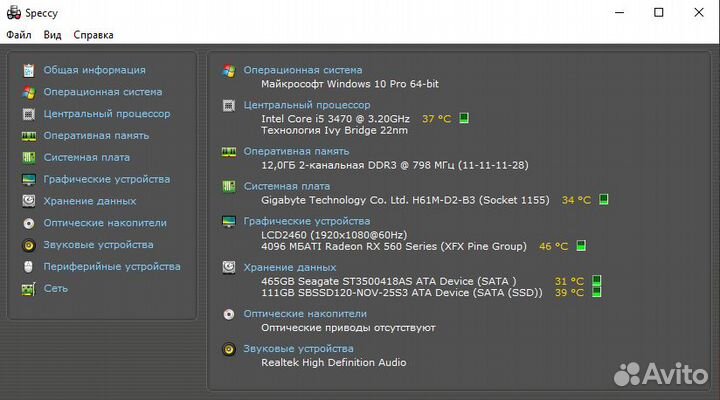
Task: Click the Оптические накопители sidebar disc icon
Action: pos(28,223)
